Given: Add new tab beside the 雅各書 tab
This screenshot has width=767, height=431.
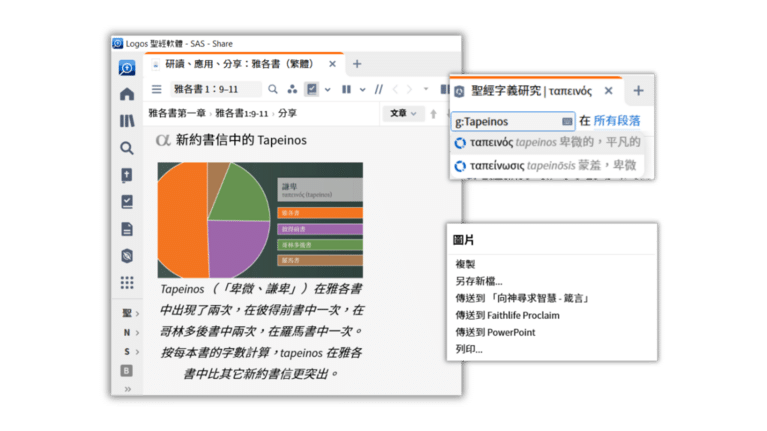Looking at the screenshot, I should click(x=357, y=64).
